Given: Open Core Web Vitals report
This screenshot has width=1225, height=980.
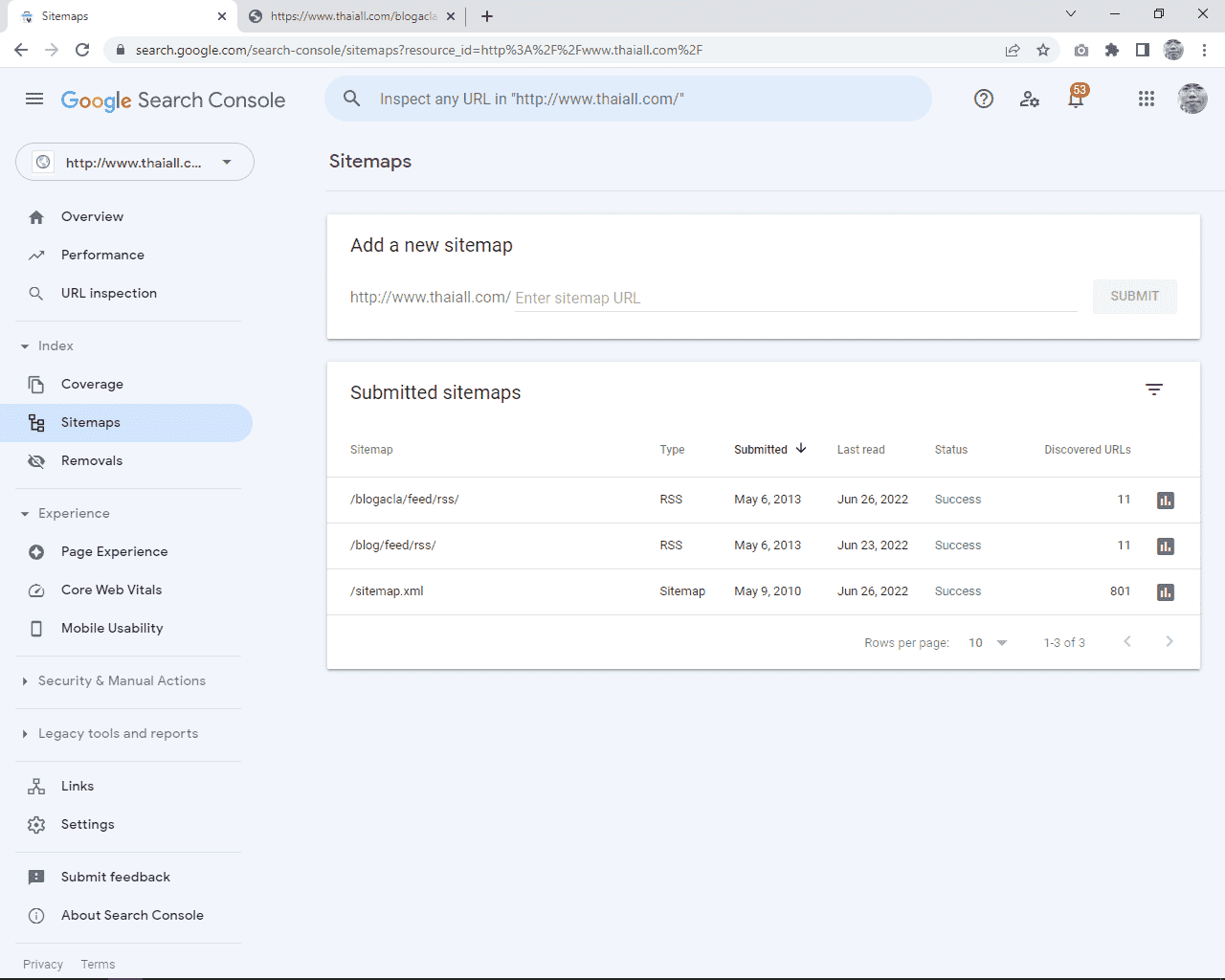Looking at the screenshot, I should (x=111, y=590).
